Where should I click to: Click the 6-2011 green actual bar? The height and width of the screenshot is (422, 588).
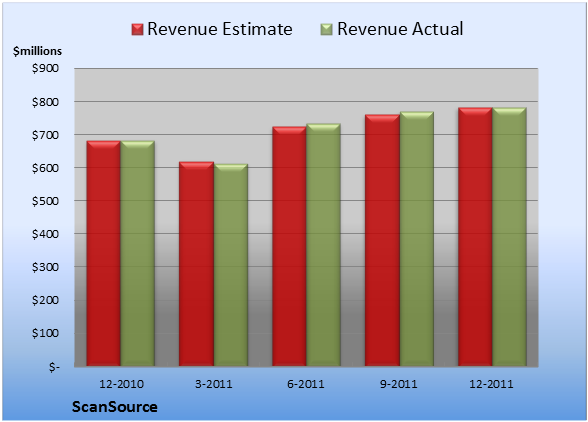[323, 245]
